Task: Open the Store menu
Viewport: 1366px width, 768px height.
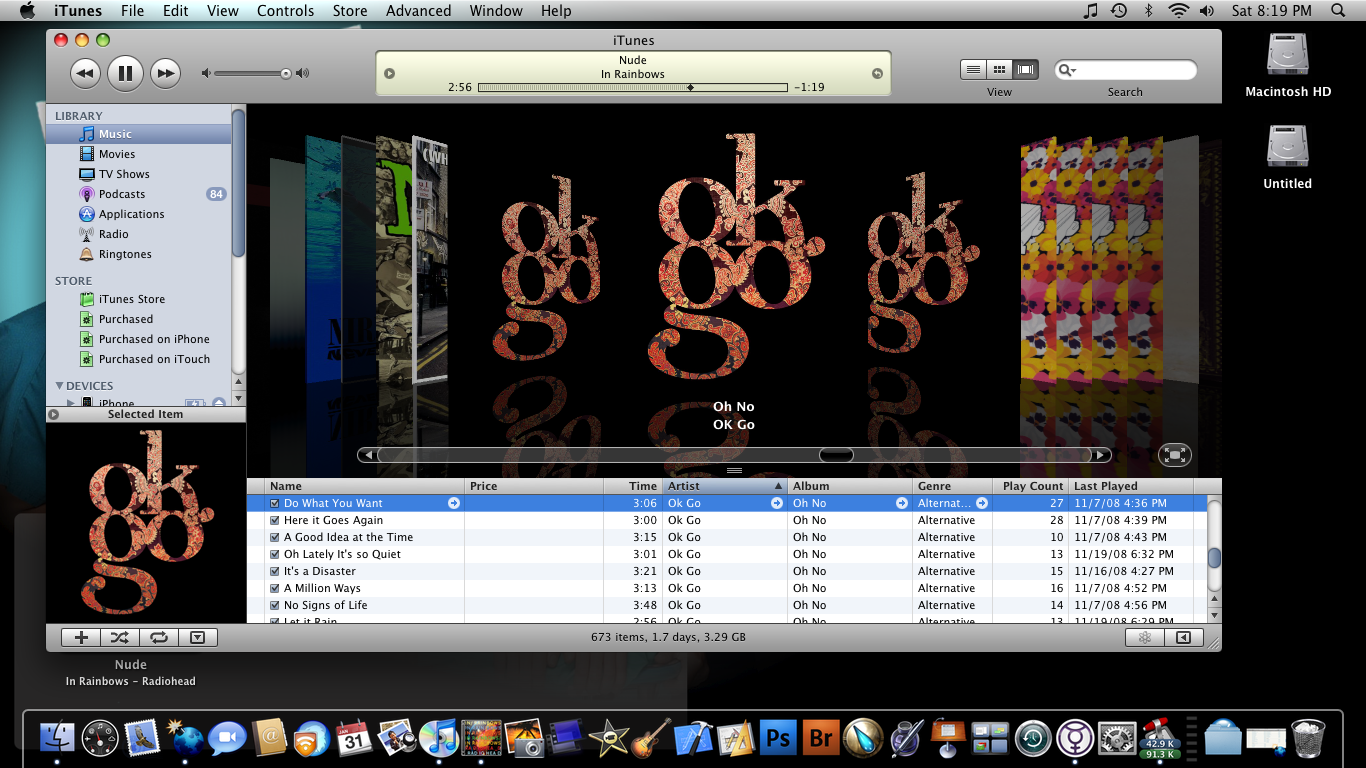Action: click(x=350, y=11)
